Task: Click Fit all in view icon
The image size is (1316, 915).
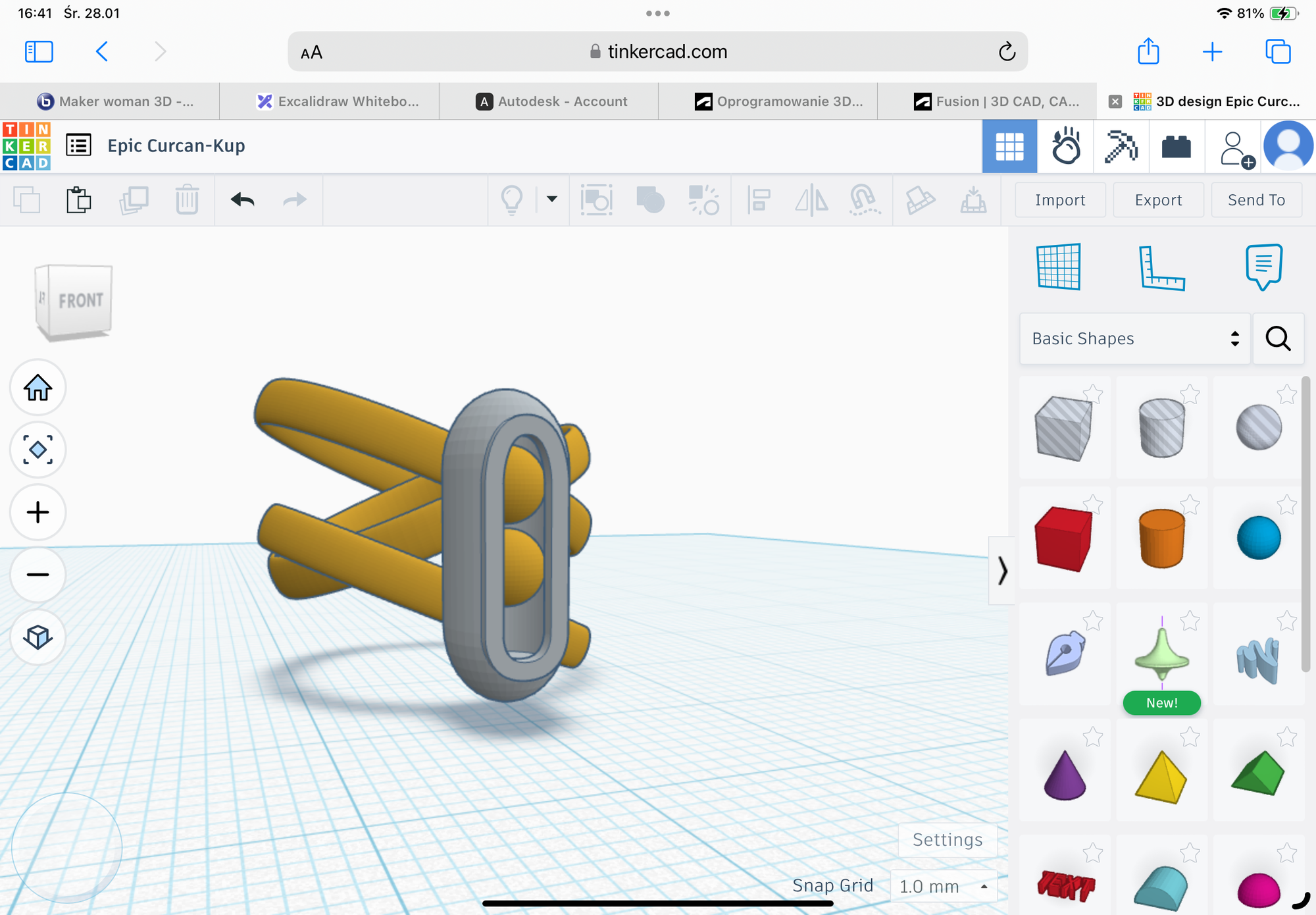Action: point(38,450)
